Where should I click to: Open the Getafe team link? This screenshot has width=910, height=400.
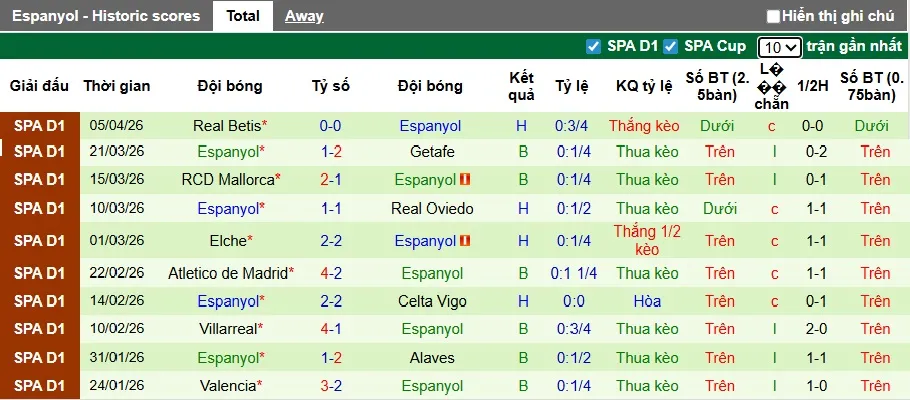432,152
